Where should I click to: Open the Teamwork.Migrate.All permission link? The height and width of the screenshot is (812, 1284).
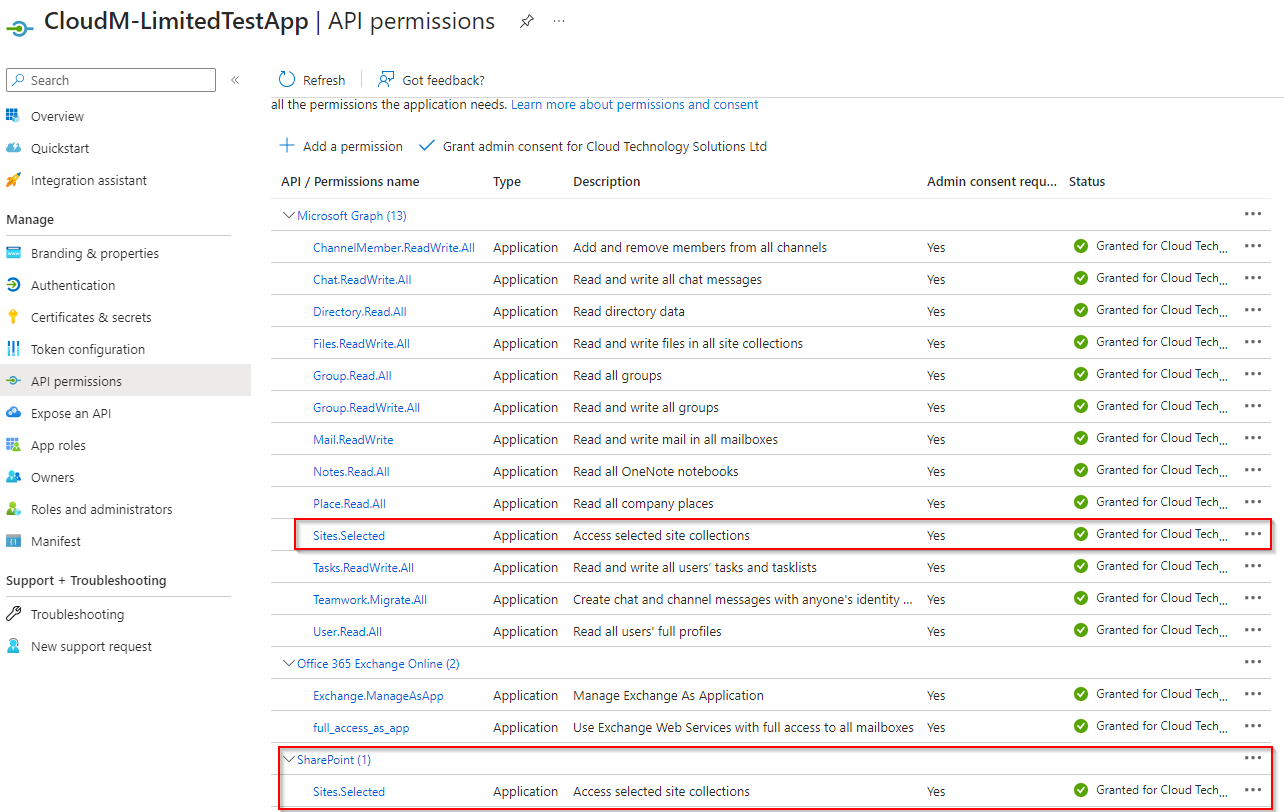click(370, 599)
